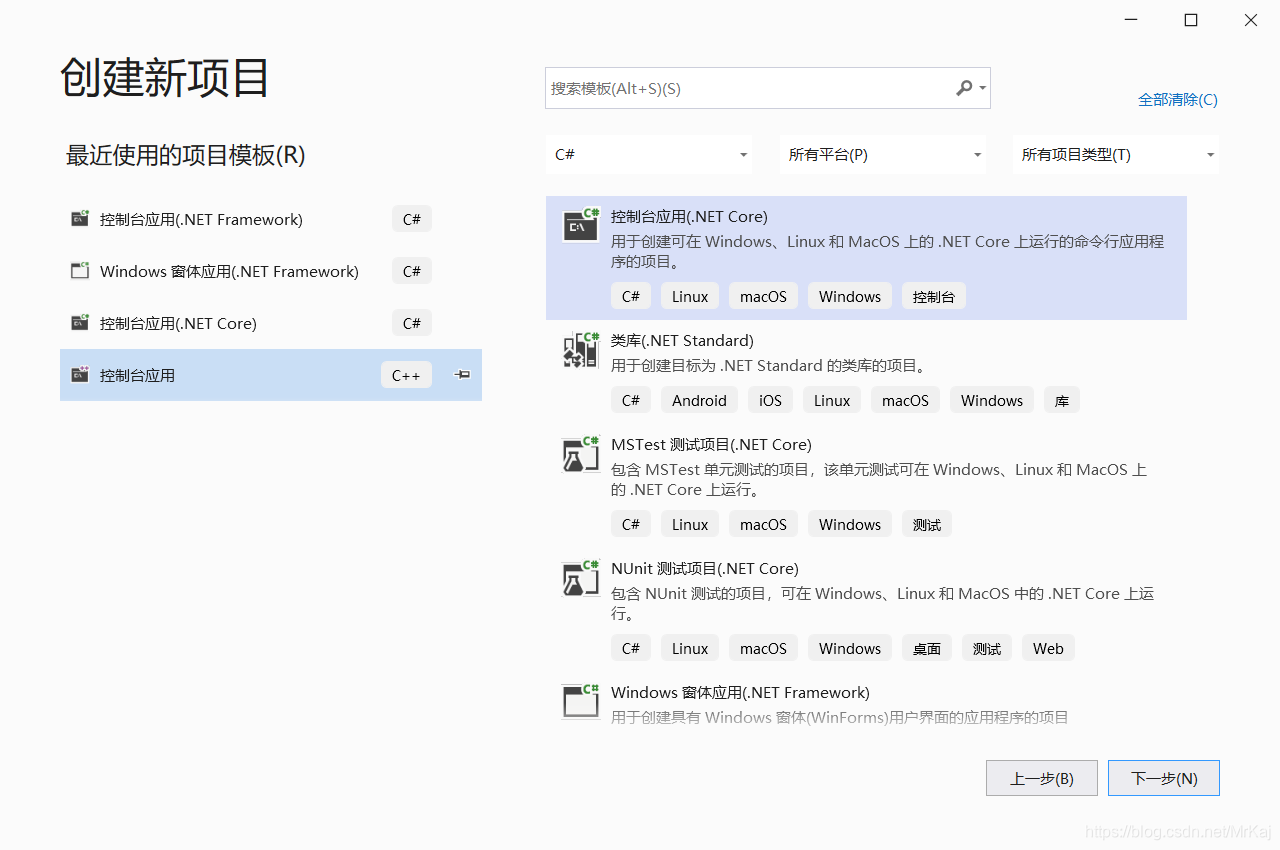The height and width of the screenshot is (850, 1280).
Task: Click the recent 控制台应用(.NET Core) icon
Action: tap(80, 323)
